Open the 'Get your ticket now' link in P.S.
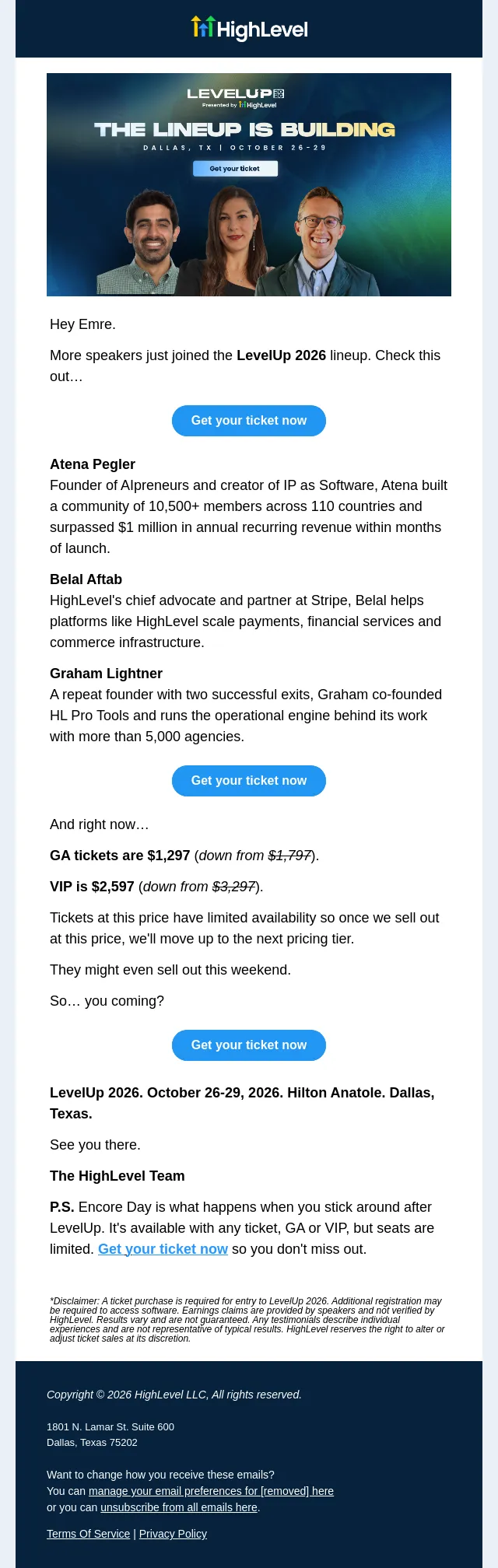 tap(163, 1249)
